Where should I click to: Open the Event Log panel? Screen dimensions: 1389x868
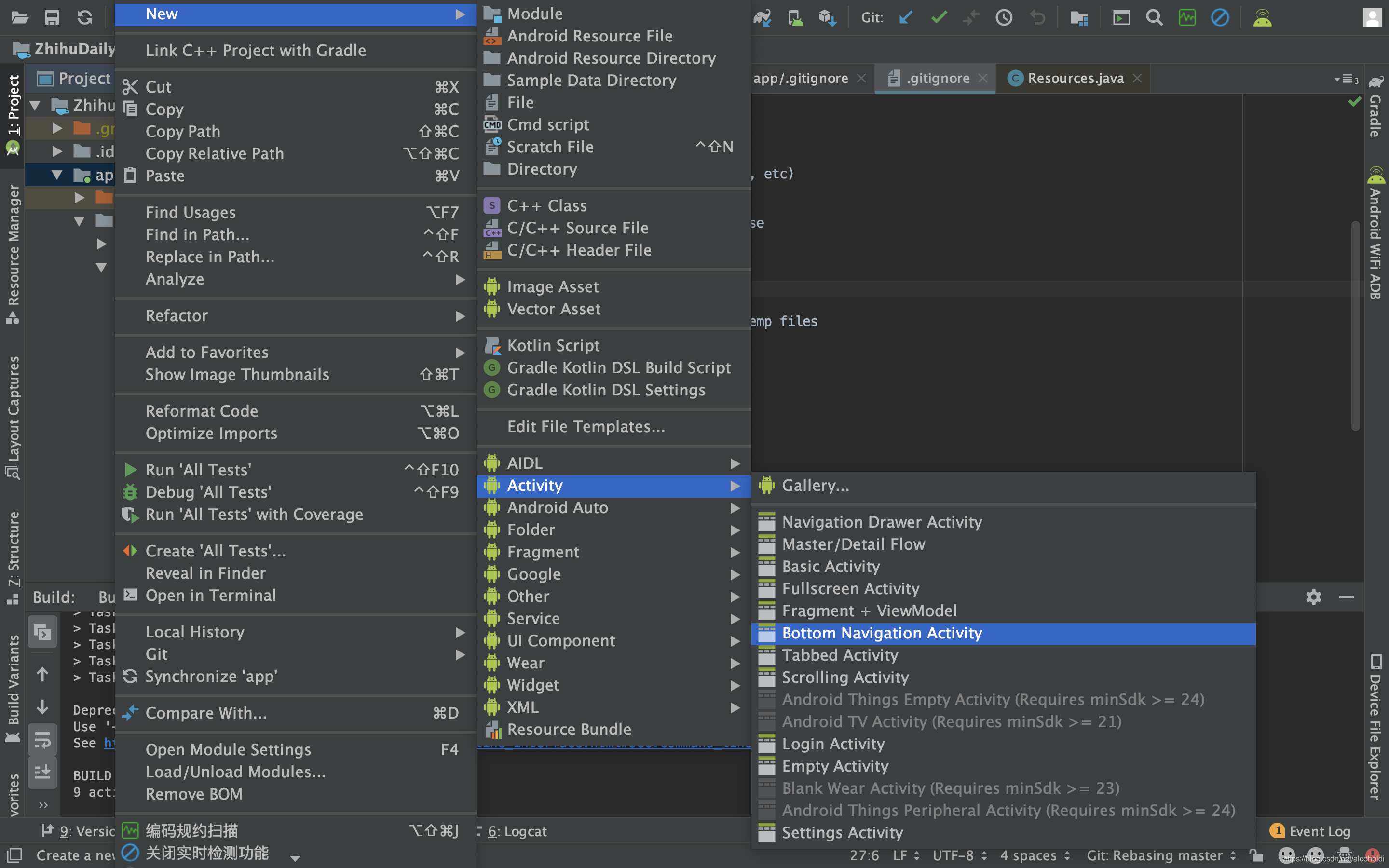[x=1310, y=831]
